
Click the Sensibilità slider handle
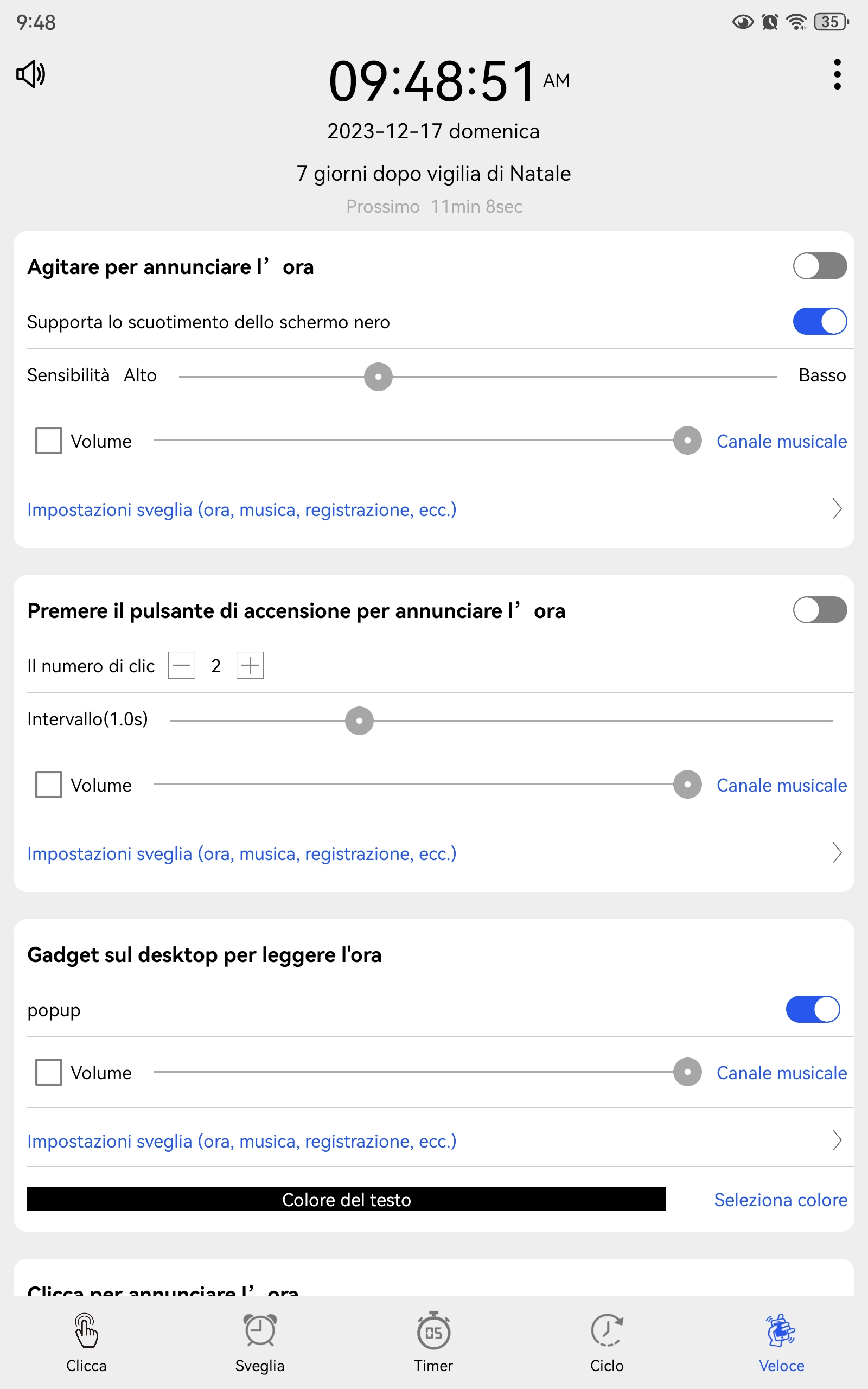378,377
